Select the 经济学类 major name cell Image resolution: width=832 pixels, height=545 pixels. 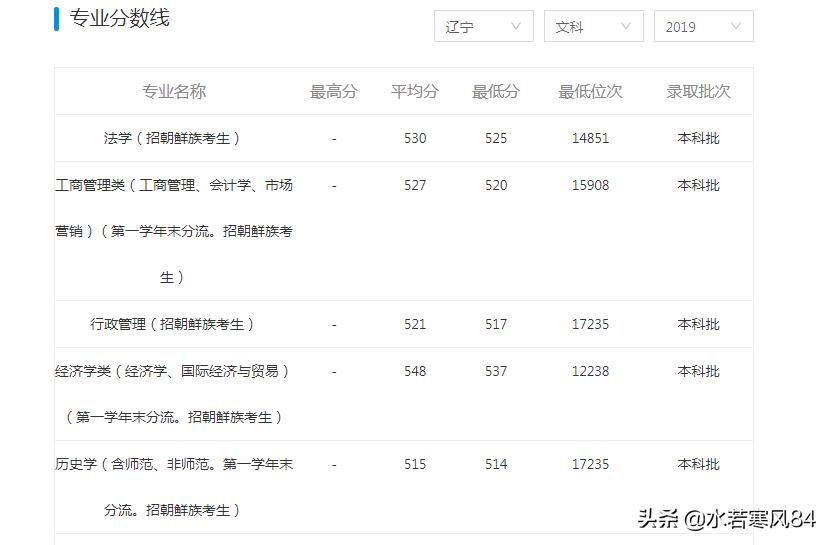174,394
